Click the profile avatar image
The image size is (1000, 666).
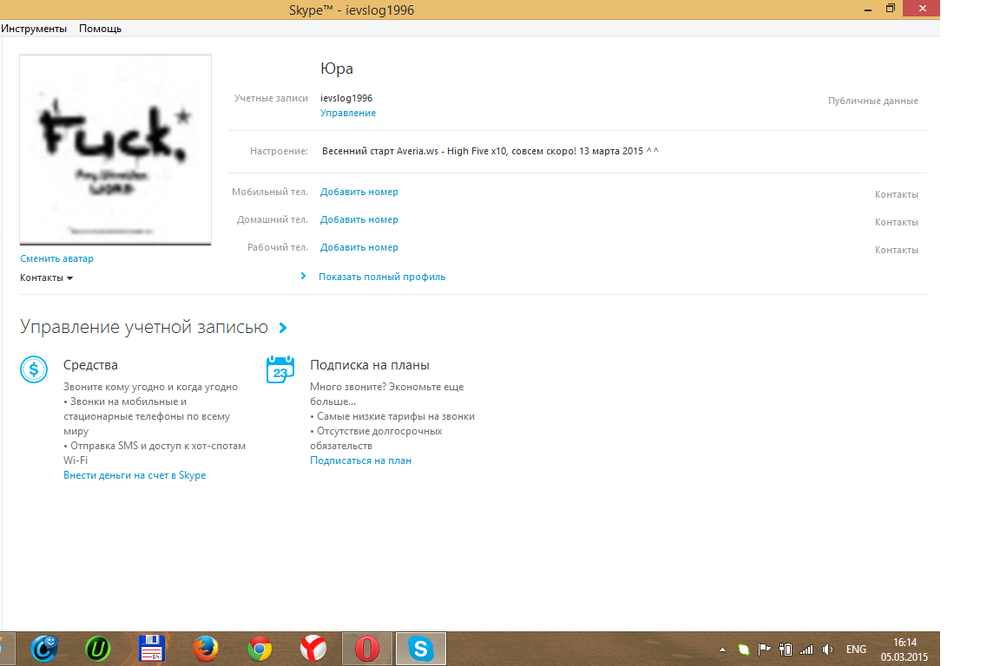(115, 150)
